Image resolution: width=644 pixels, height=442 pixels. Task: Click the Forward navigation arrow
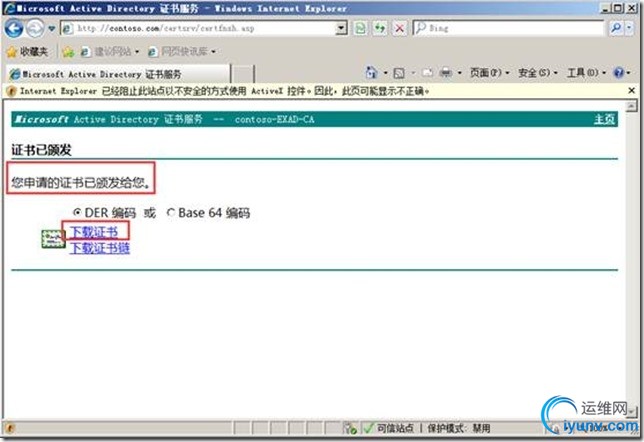click(x=35, y=28)
